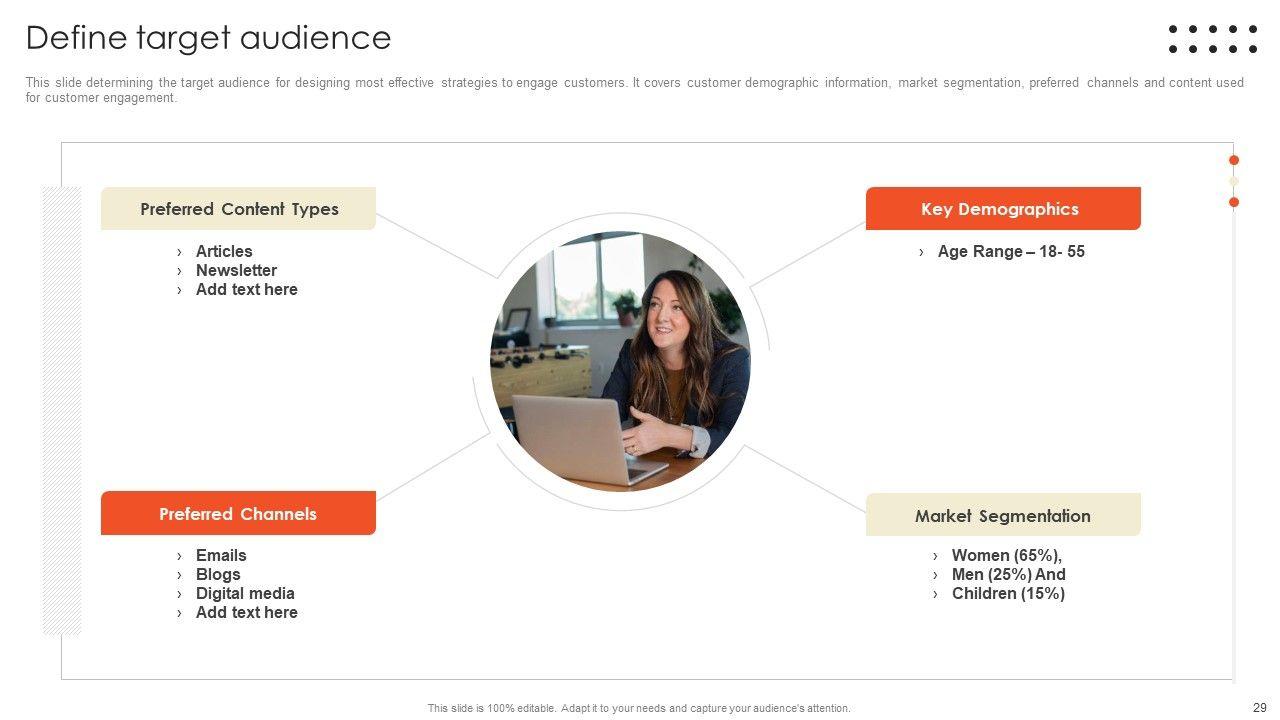Viewport: 1280px width, 720px height.
Task: Select the Preferred Content Types header box
Action: [x=238, y=209]
